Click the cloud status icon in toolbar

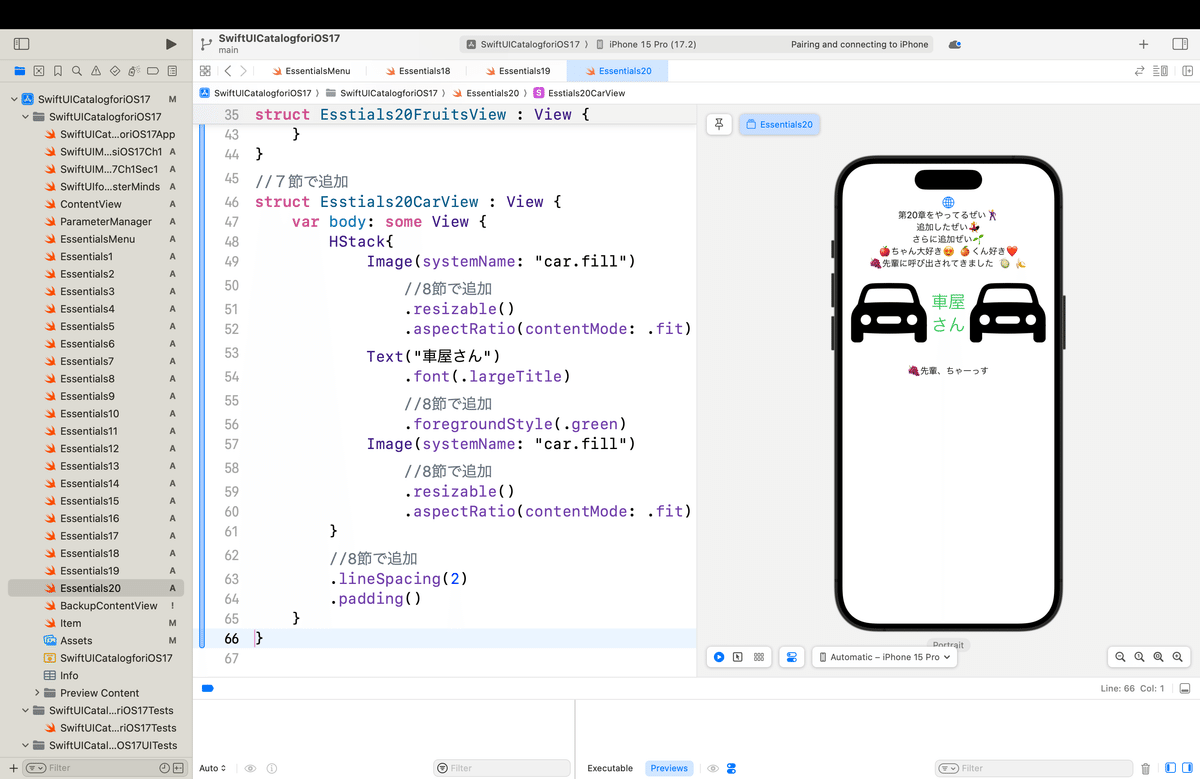coord(955,44)
